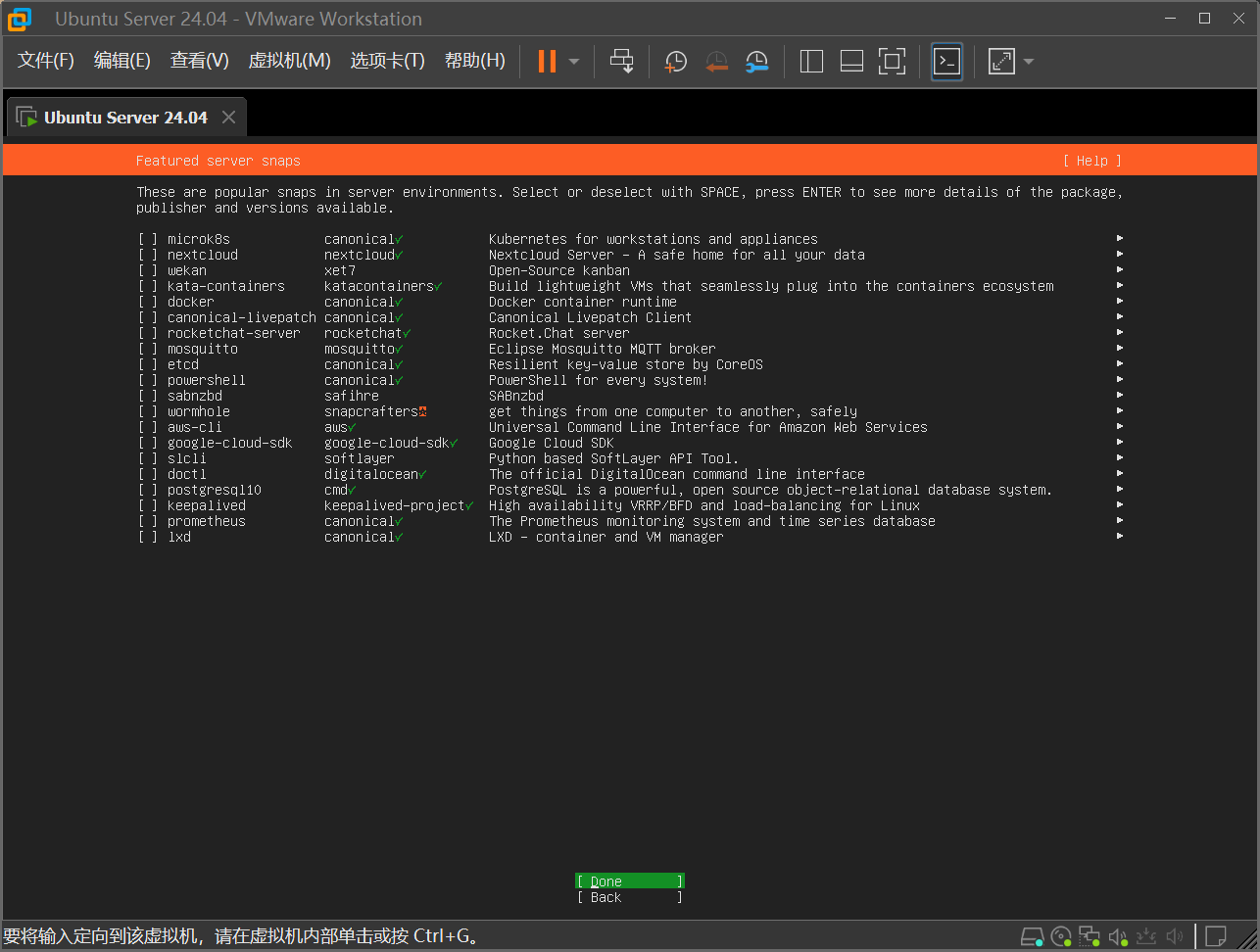Toggle the console view icon
Screen dimensions: 1260x952
[946, 62]
